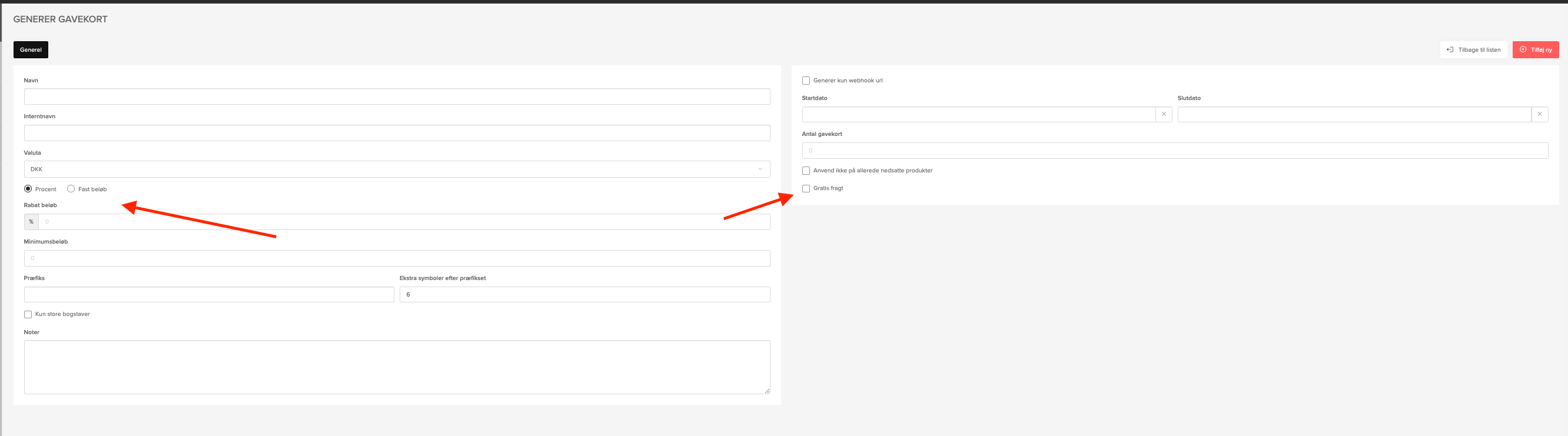The height and width of the screenshot is (436, 1568).
Task: Focus the Navn input field
Action: click(x=397, y=96)
